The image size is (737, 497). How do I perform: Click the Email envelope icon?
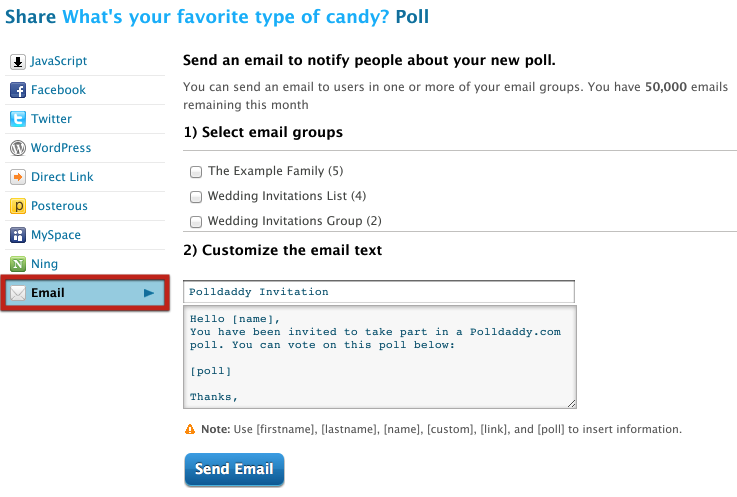tap(18, 293)
